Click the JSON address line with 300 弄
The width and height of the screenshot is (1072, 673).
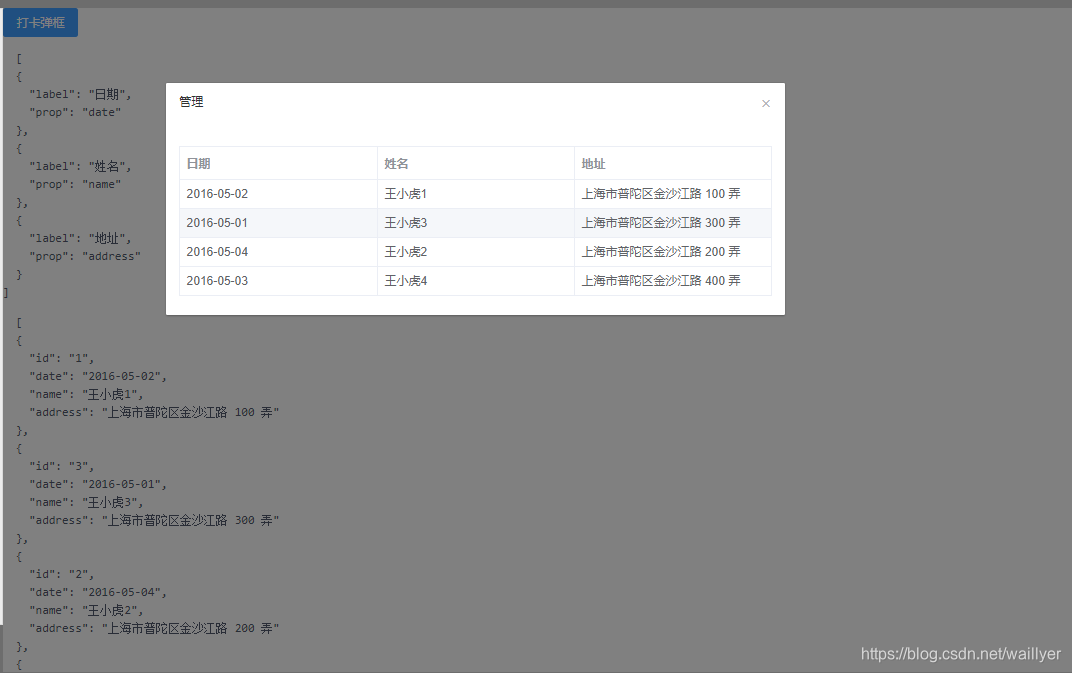tap(154, 520)
